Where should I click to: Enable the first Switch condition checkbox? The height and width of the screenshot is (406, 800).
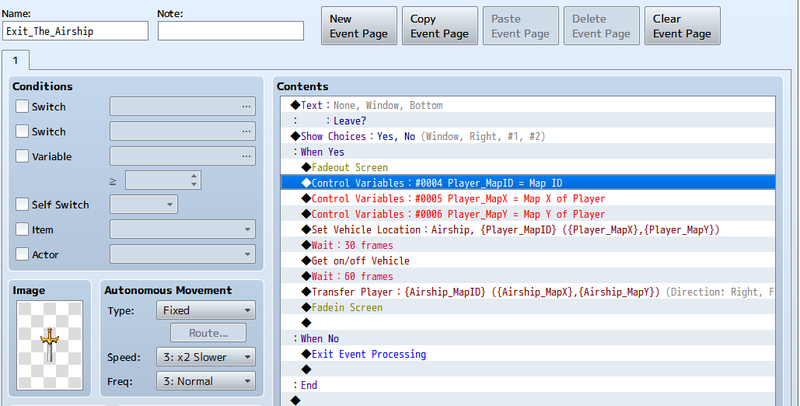click(x=23, y=107)
